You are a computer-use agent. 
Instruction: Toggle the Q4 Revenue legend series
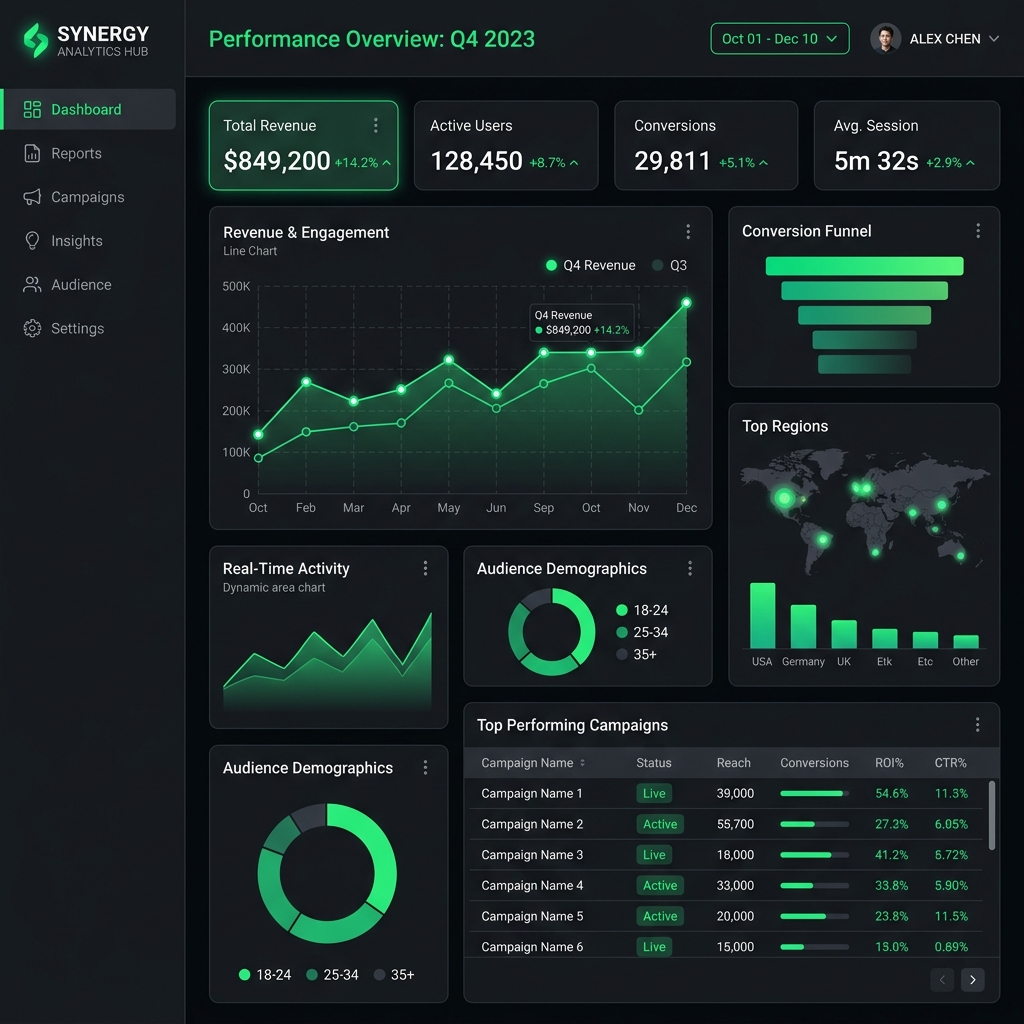click(590, 265)
